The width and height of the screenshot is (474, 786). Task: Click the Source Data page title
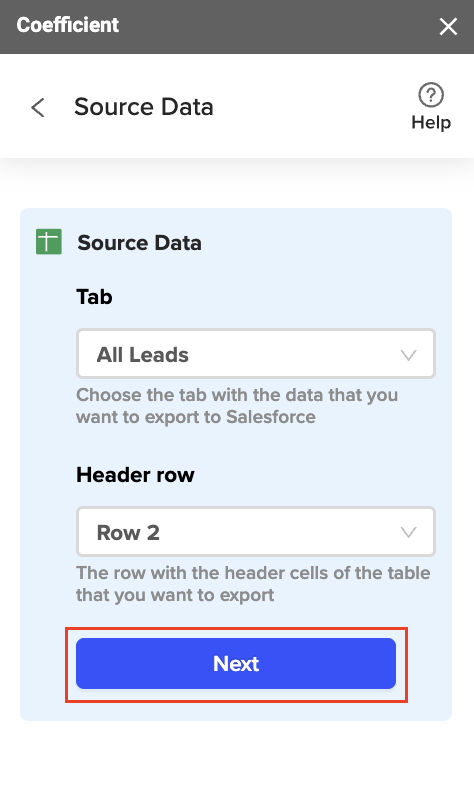point(144,107)
